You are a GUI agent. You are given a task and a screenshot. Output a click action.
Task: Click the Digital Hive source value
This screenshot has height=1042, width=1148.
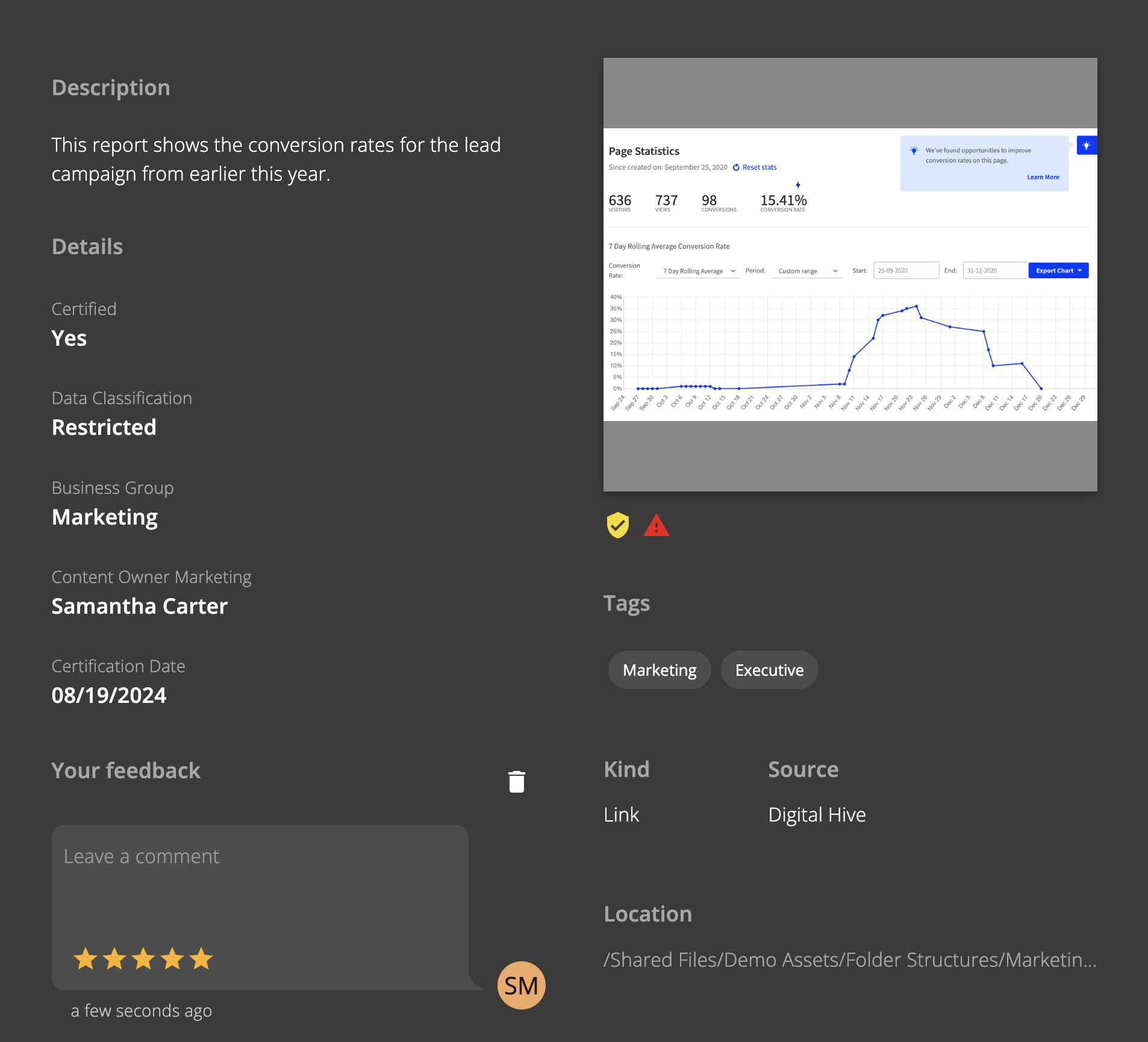point(817,814)
